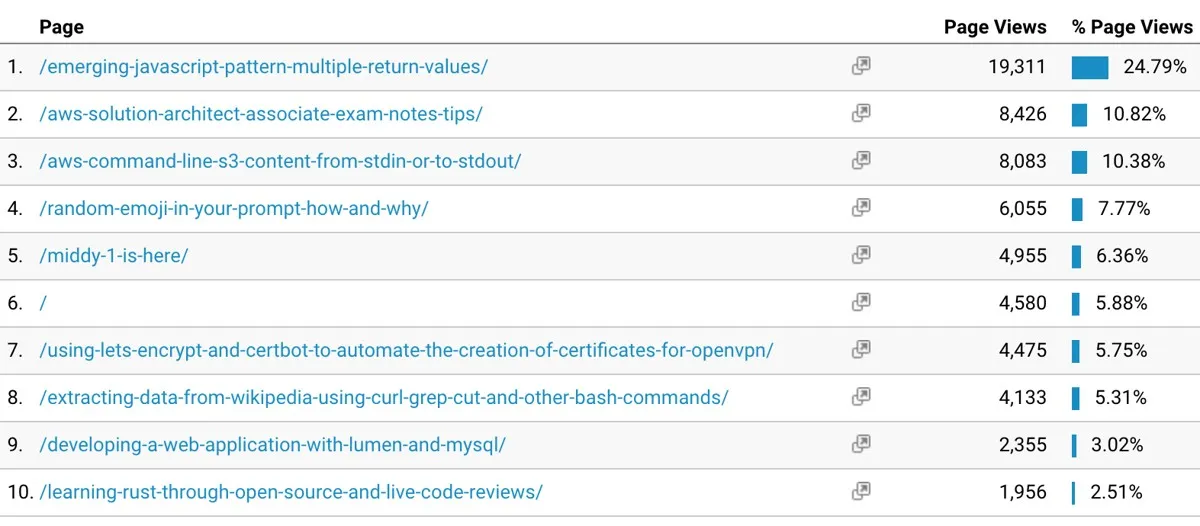Screen dimensions: 1200x526
Task: Sort by the Page Views column header
Action: tap(994, 27)
